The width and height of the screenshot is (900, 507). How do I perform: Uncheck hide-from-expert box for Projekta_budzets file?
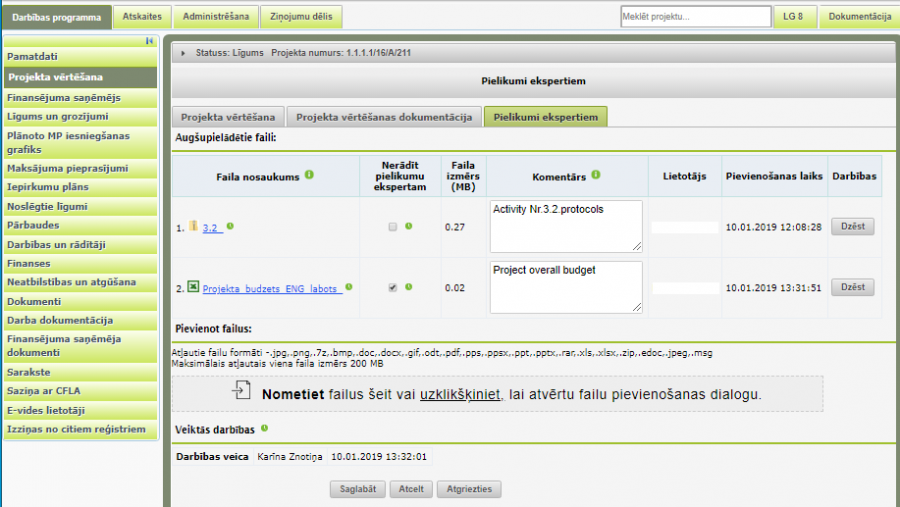[393, 287]
